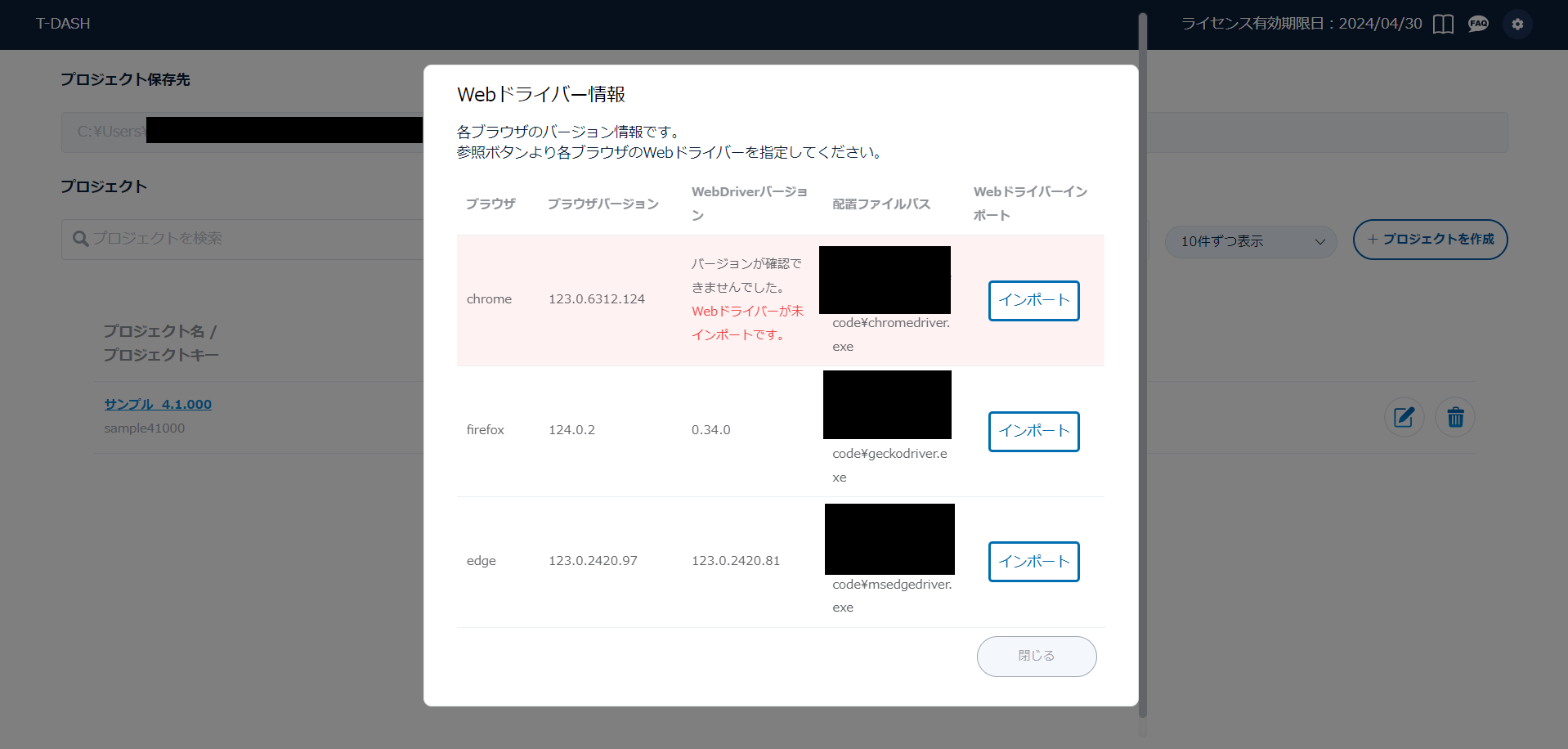Open the settings gear icon
The image size is (1568, 749).
tap(1517, 25)
